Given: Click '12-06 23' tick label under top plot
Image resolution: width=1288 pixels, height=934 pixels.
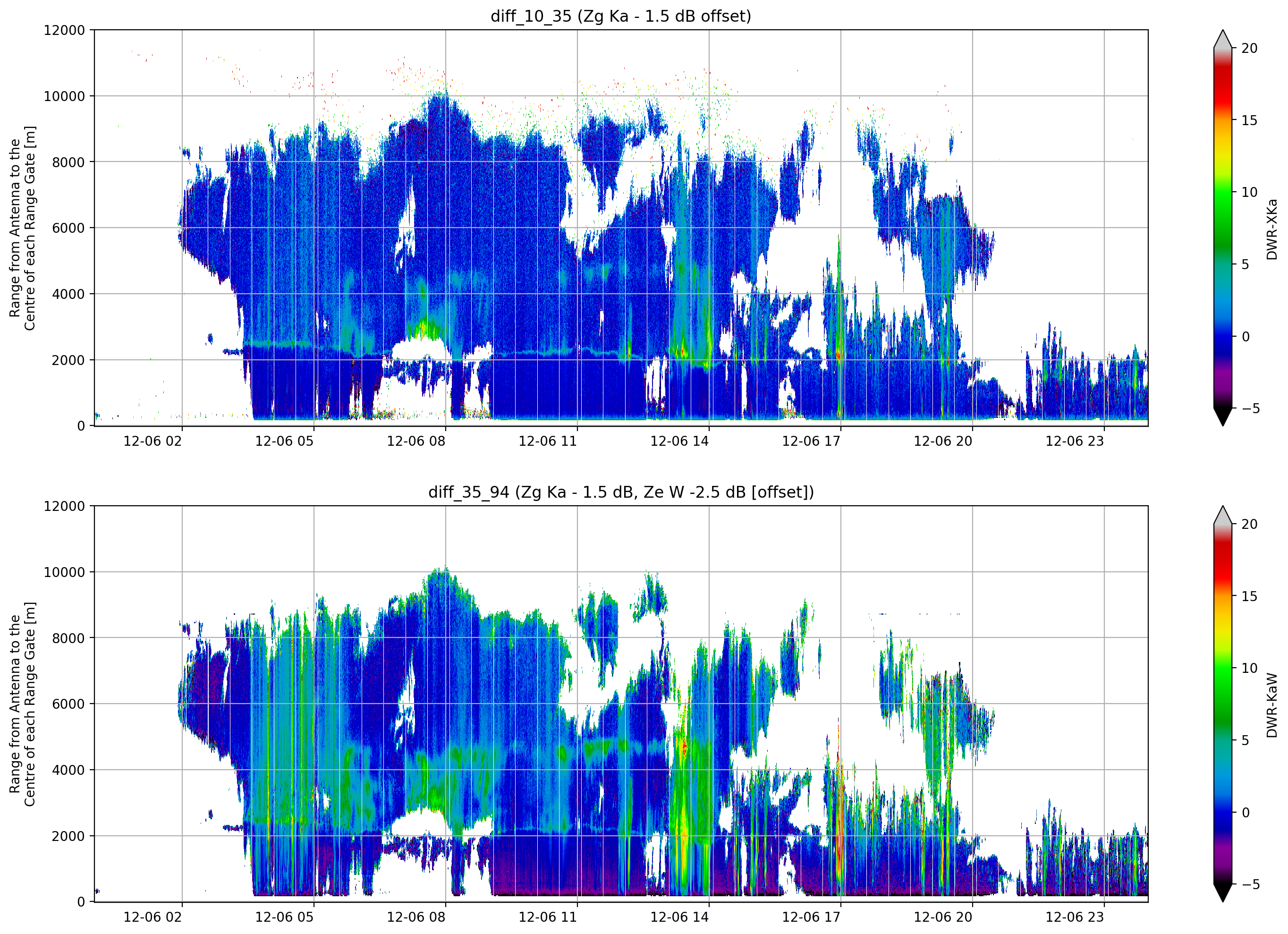Looking at the screenshot, I should pos(1075,441).
